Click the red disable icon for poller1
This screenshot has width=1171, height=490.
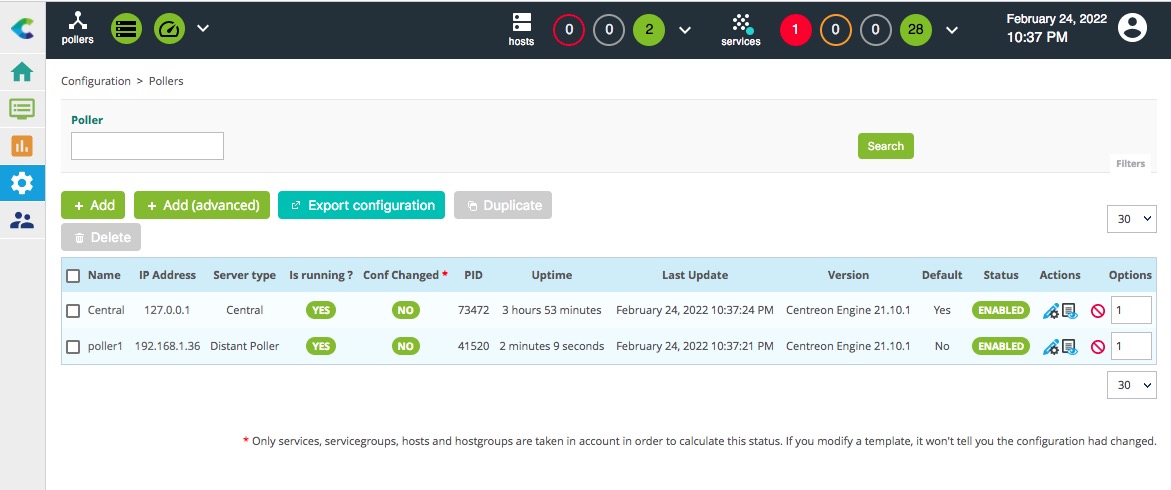[1097, 347]
